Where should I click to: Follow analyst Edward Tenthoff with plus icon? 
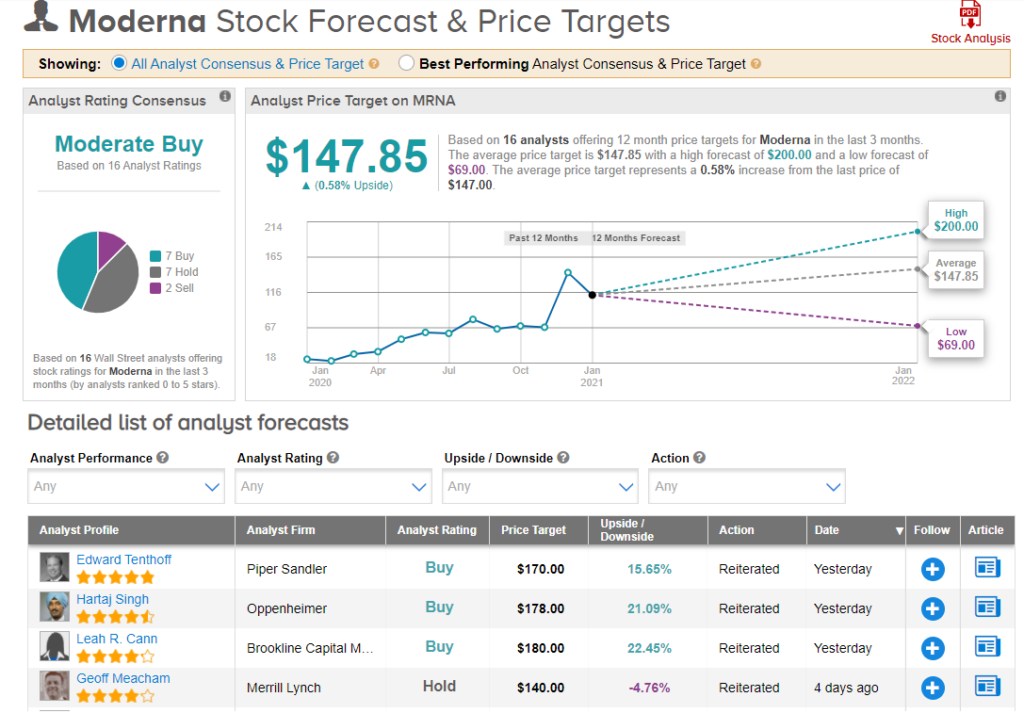[932, 569]
